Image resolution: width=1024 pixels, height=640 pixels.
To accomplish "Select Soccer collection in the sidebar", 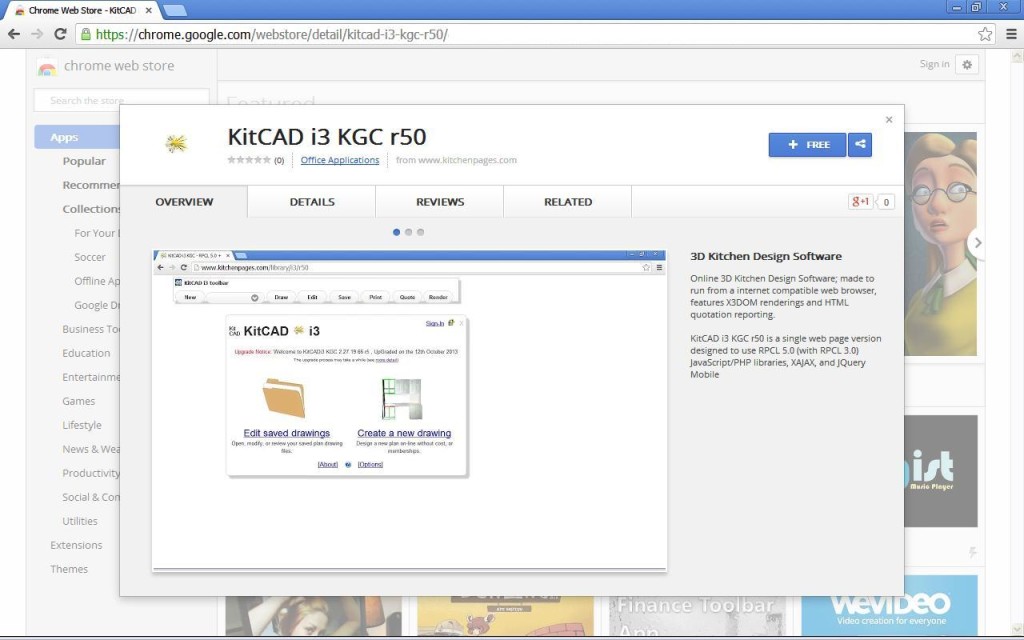I will (x=89, y=257).
